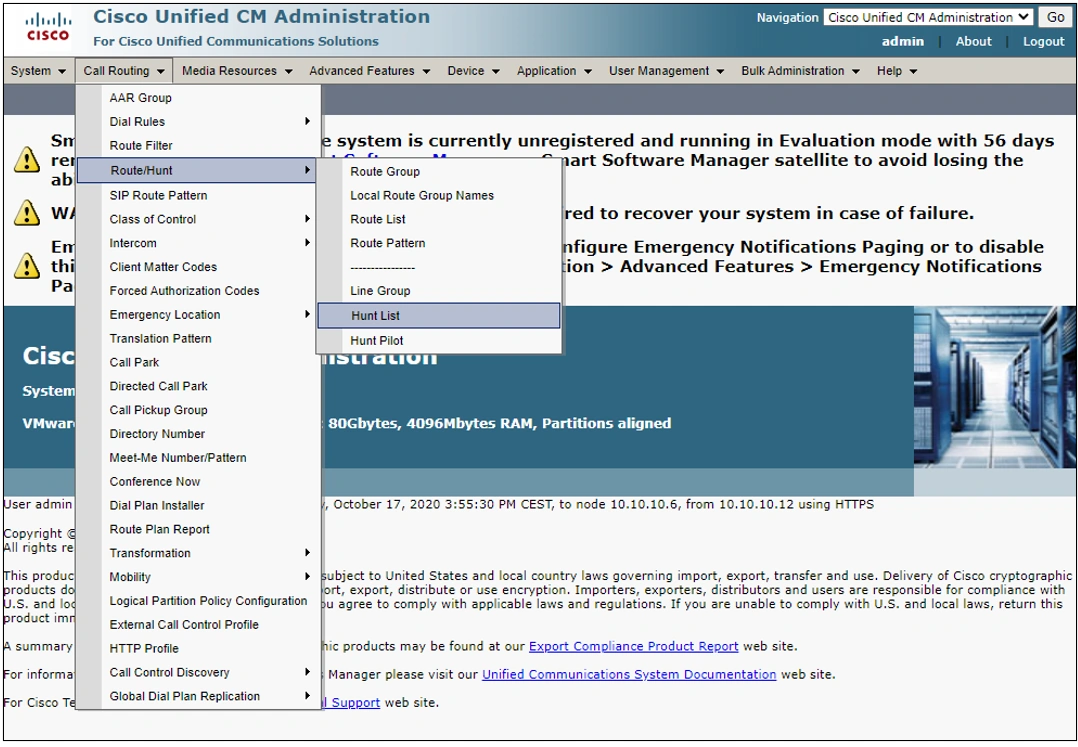
Task: Expand the Route/Hunt submenu
Action: 197,170
